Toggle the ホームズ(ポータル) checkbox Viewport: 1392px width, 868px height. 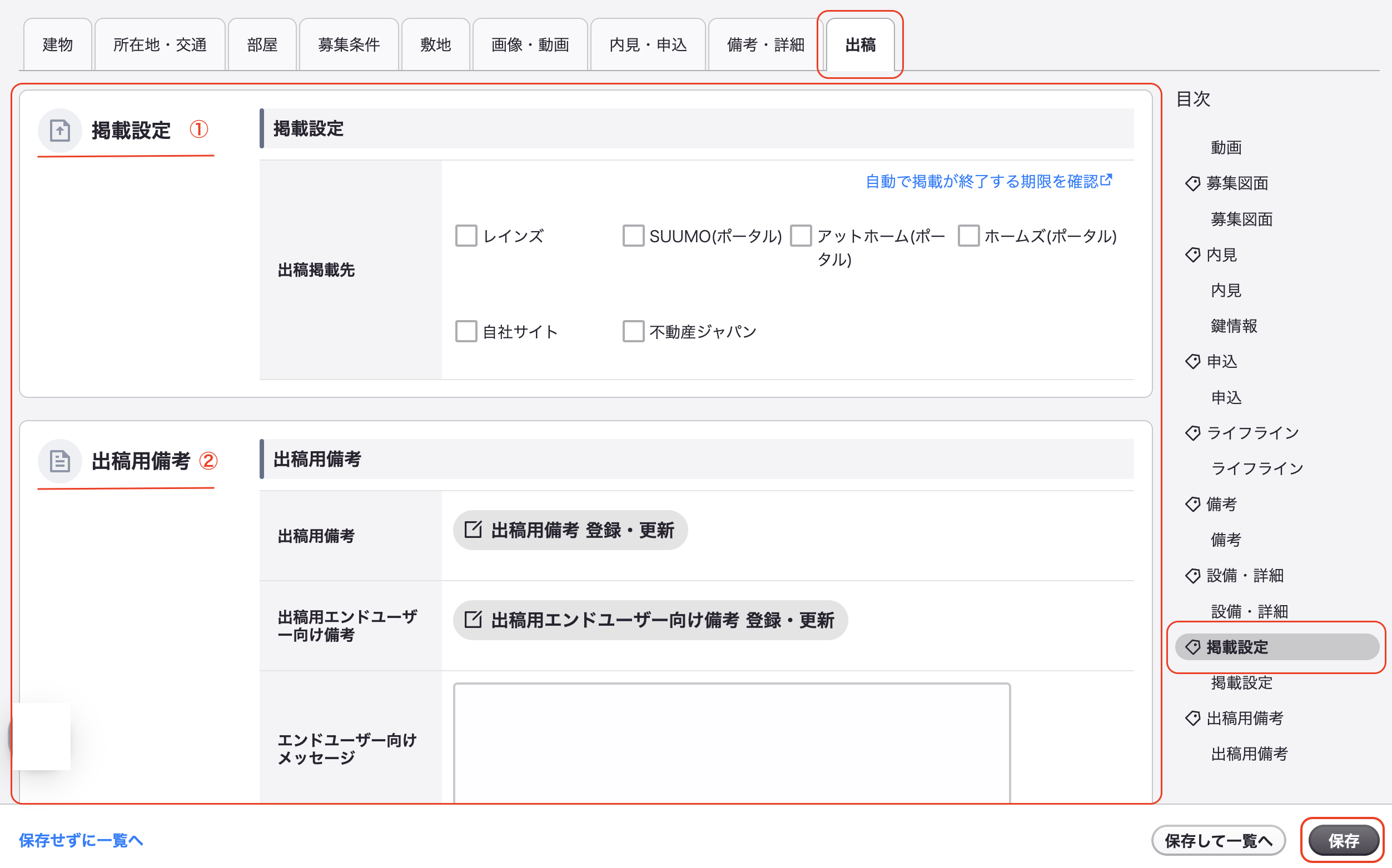[x=968, y=236]
